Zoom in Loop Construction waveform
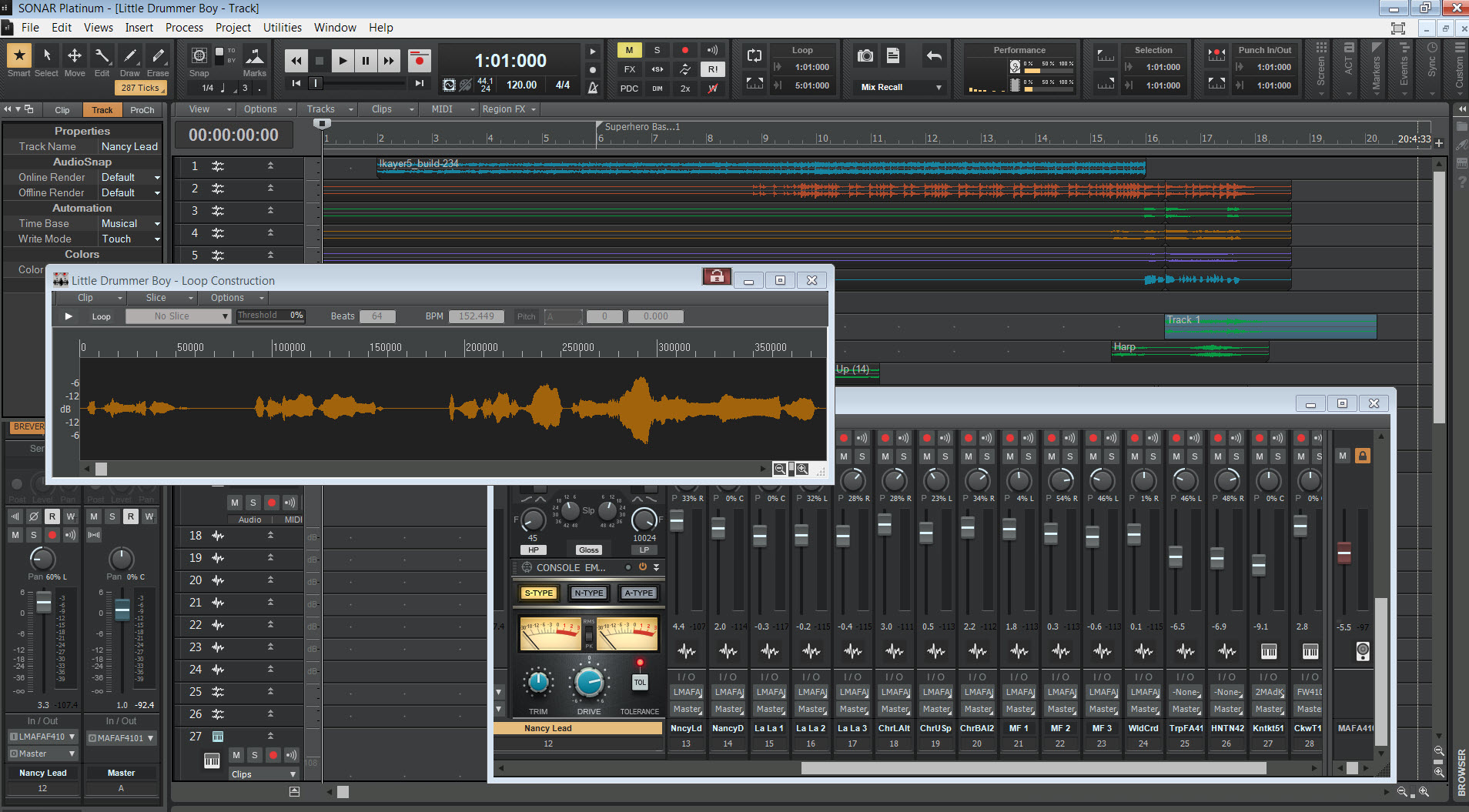The image size is (1469, 812). tap(803, 469)
